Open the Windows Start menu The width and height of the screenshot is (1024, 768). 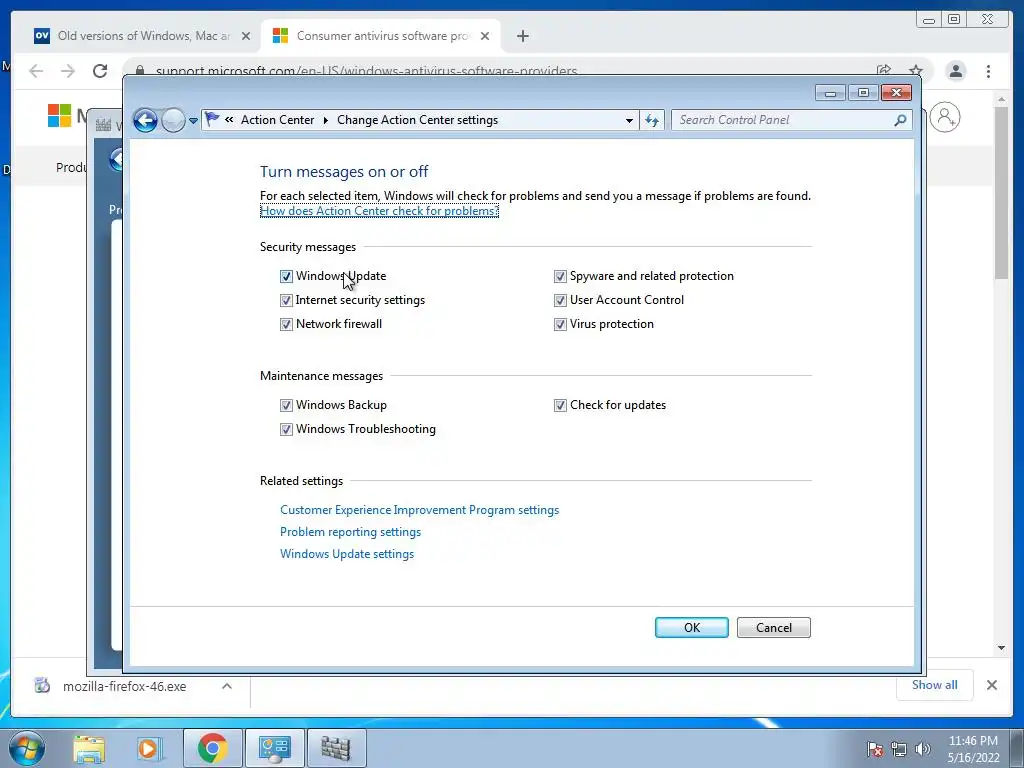[27, 748]
